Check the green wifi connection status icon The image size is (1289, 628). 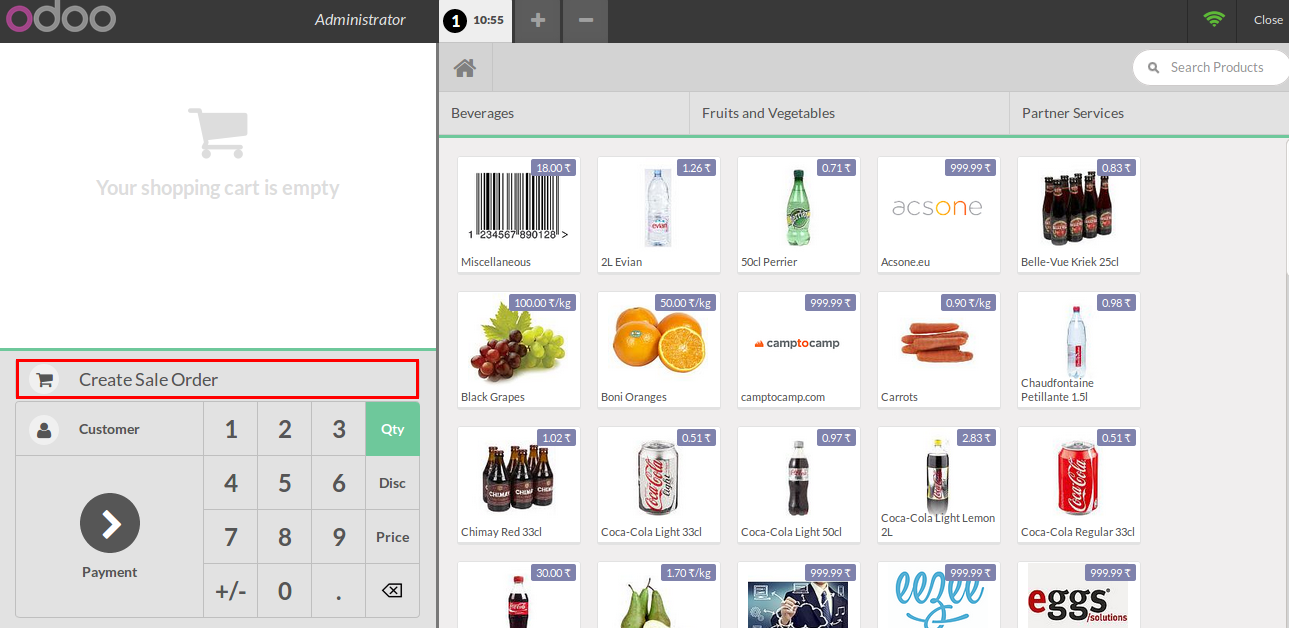click(x=1214, y=19)
